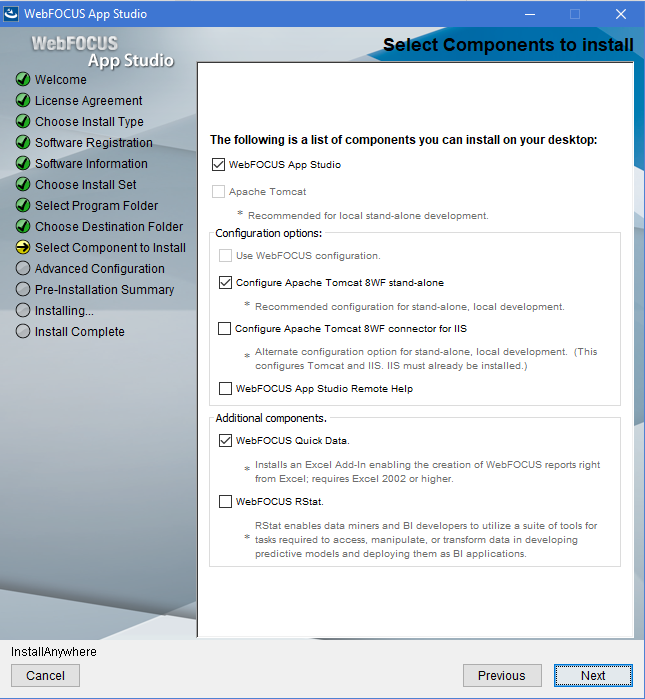The height and width of the screenshot is (699, 645).
Task: Click the Choose Install Set step label
Action: (86, 185)
